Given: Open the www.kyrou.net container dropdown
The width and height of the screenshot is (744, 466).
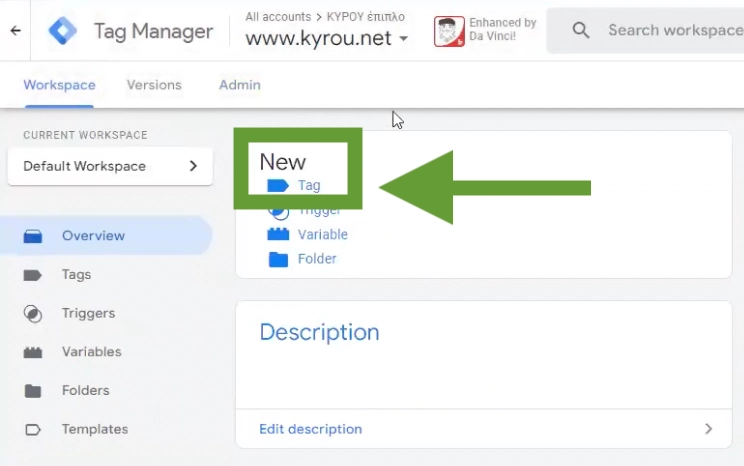Looking at the screenshot, I should coord(326,38).
